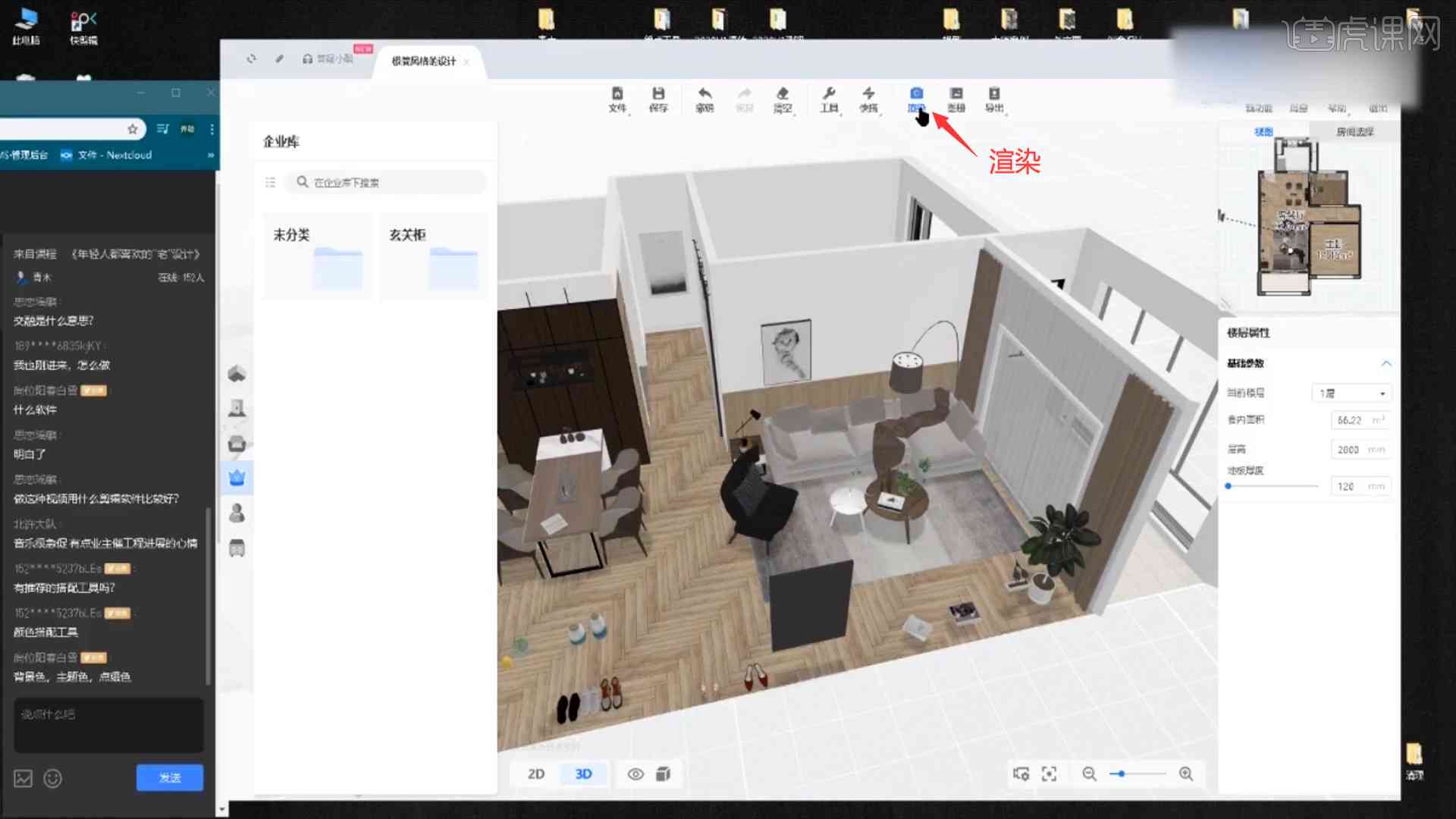The image size is (1456, 819).
Task: Click the 清空 (Clear) eraser icon
Action: click(783, 99)
